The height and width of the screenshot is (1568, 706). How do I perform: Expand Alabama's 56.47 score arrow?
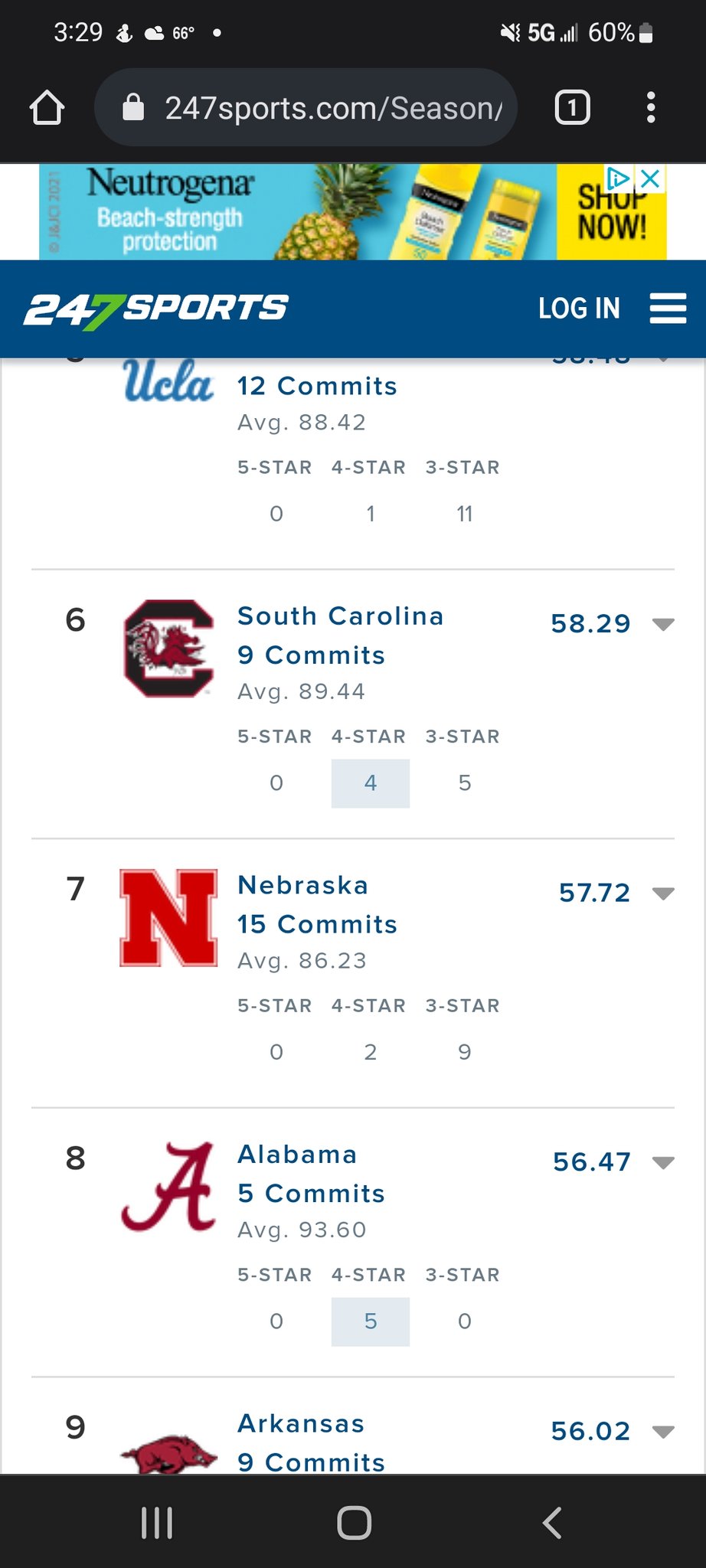click(x=663, y=1162)
